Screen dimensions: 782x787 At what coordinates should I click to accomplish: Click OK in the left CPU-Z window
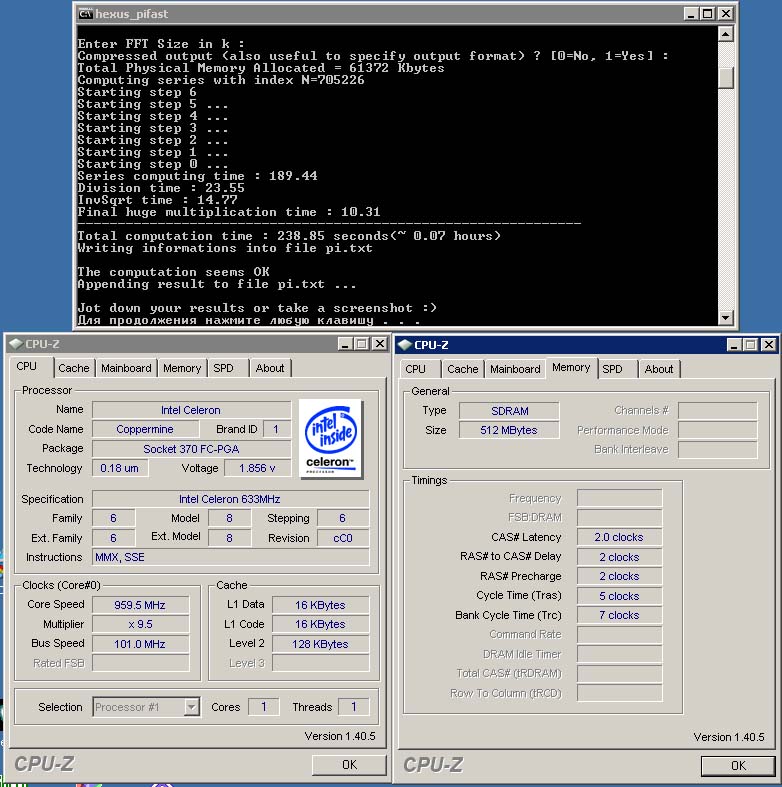tap(349, 764)
